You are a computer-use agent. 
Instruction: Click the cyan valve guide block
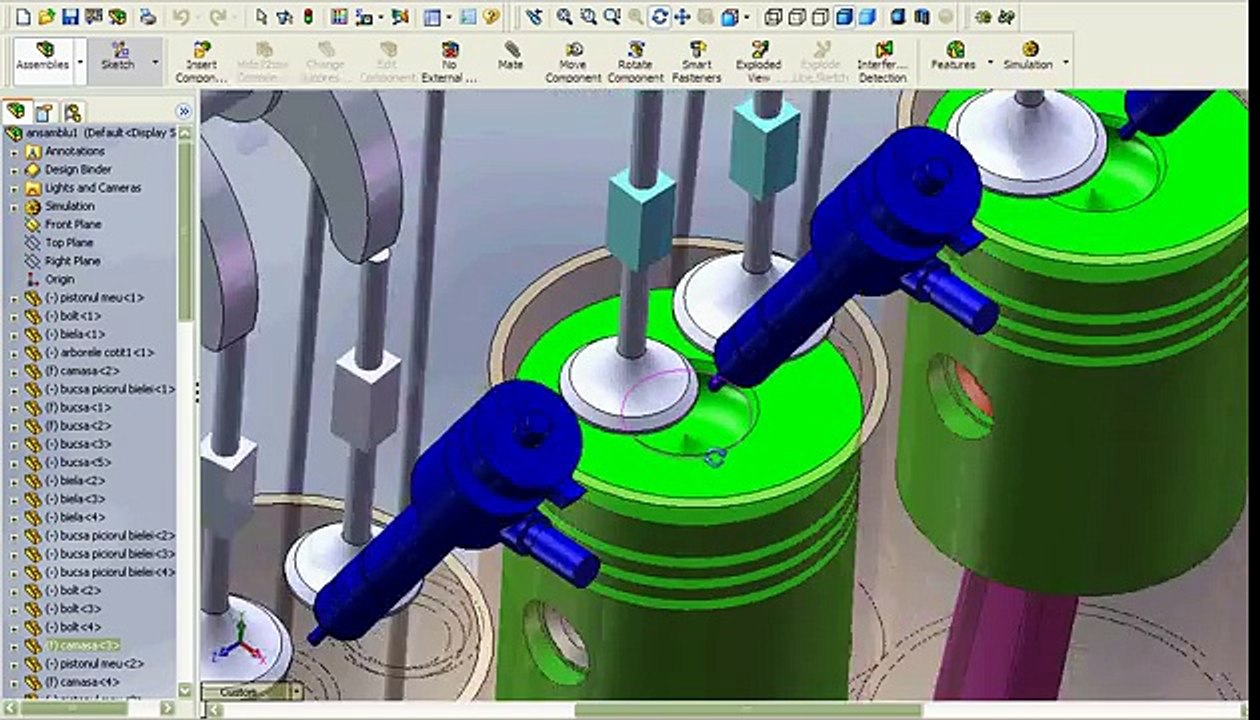click(640, 217)
